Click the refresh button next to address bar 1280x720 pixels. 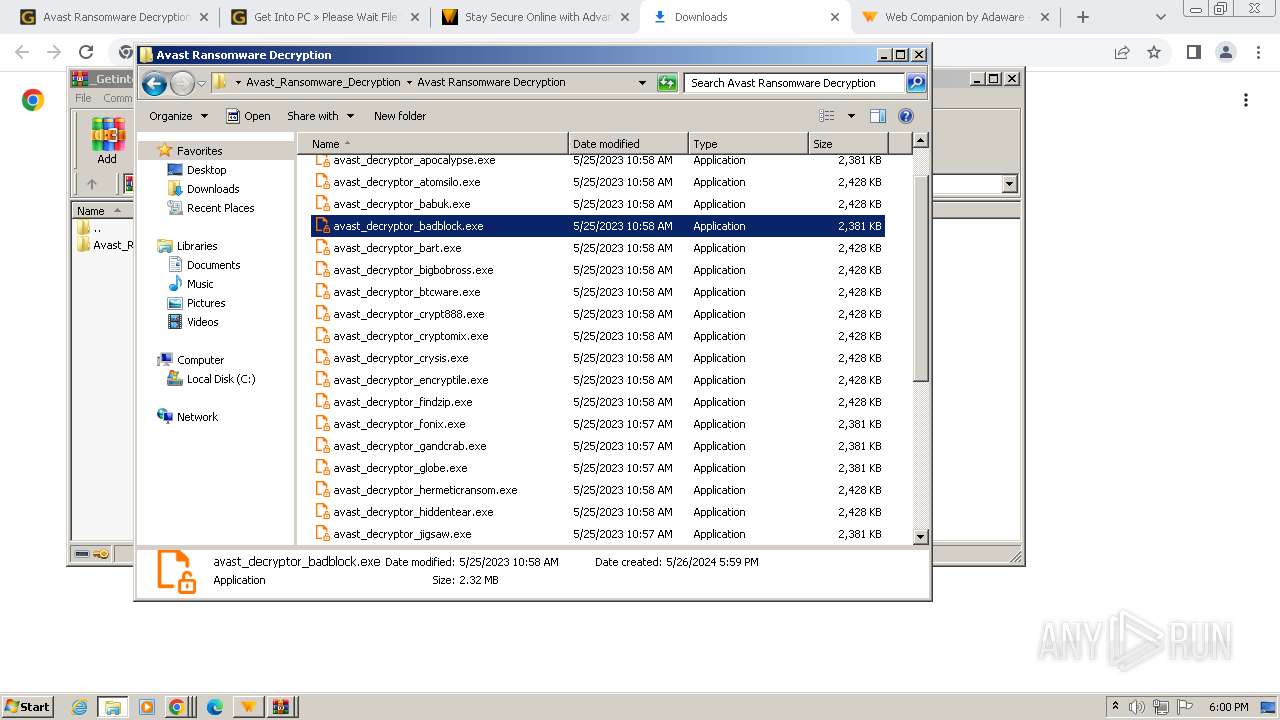pos(667,83)
